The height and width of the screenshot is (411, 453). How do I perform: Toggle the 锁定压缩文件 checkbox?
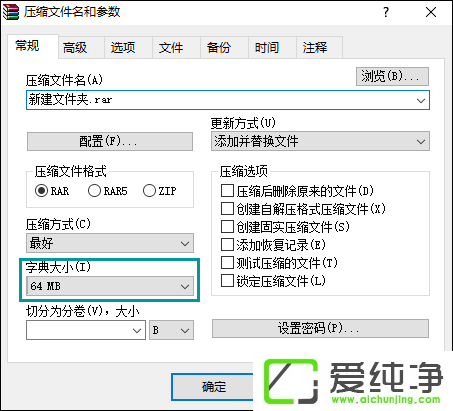[x=227, y=281]
